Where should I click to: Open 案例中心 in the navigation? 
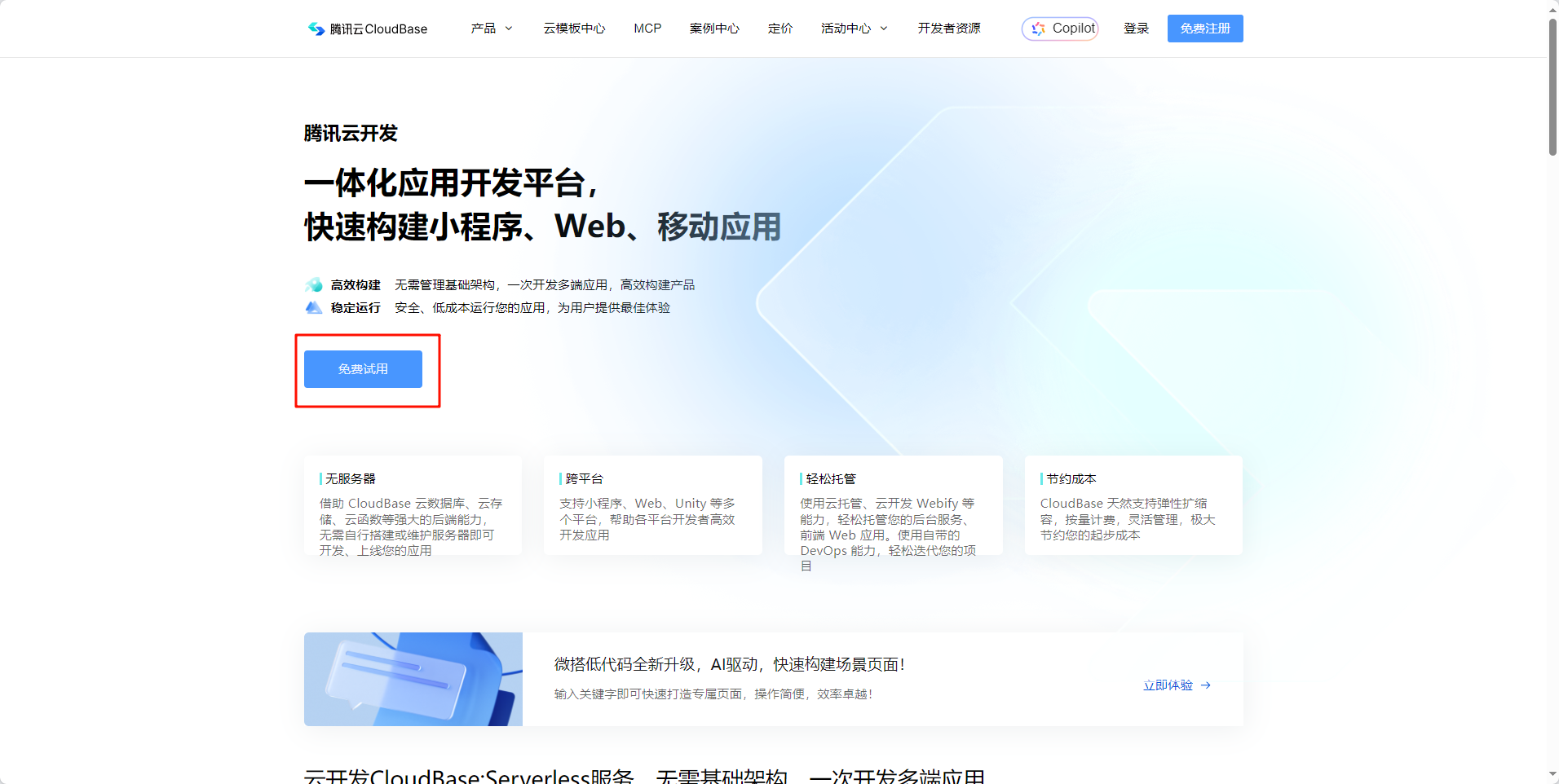[714, 29]
